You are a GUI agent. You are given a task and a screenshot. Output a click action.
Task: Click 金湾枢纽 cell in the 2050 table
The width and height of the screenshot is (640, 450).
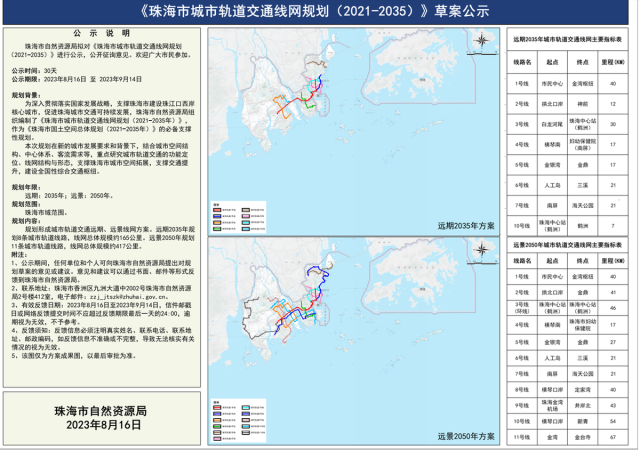[582, 277]
